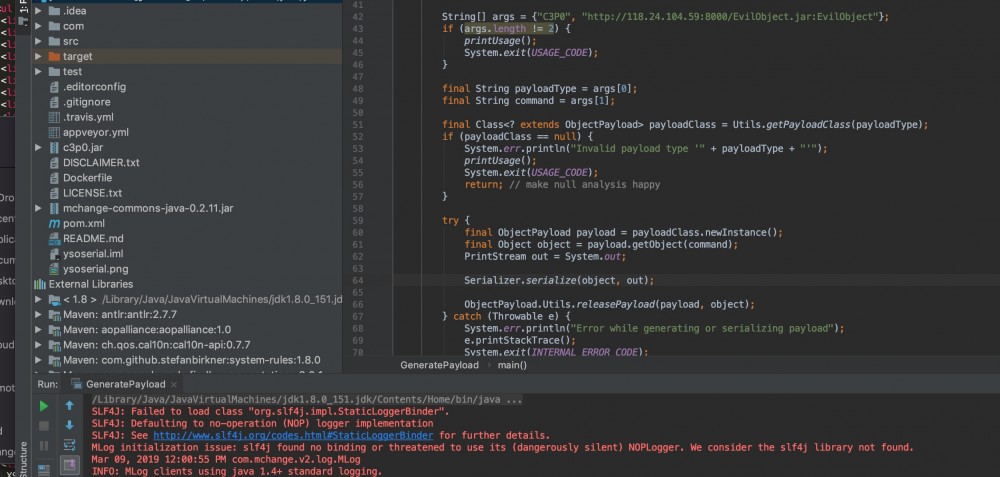Stop the running process square icon
Screen dimensions: 1000x477
coord(43,425)
